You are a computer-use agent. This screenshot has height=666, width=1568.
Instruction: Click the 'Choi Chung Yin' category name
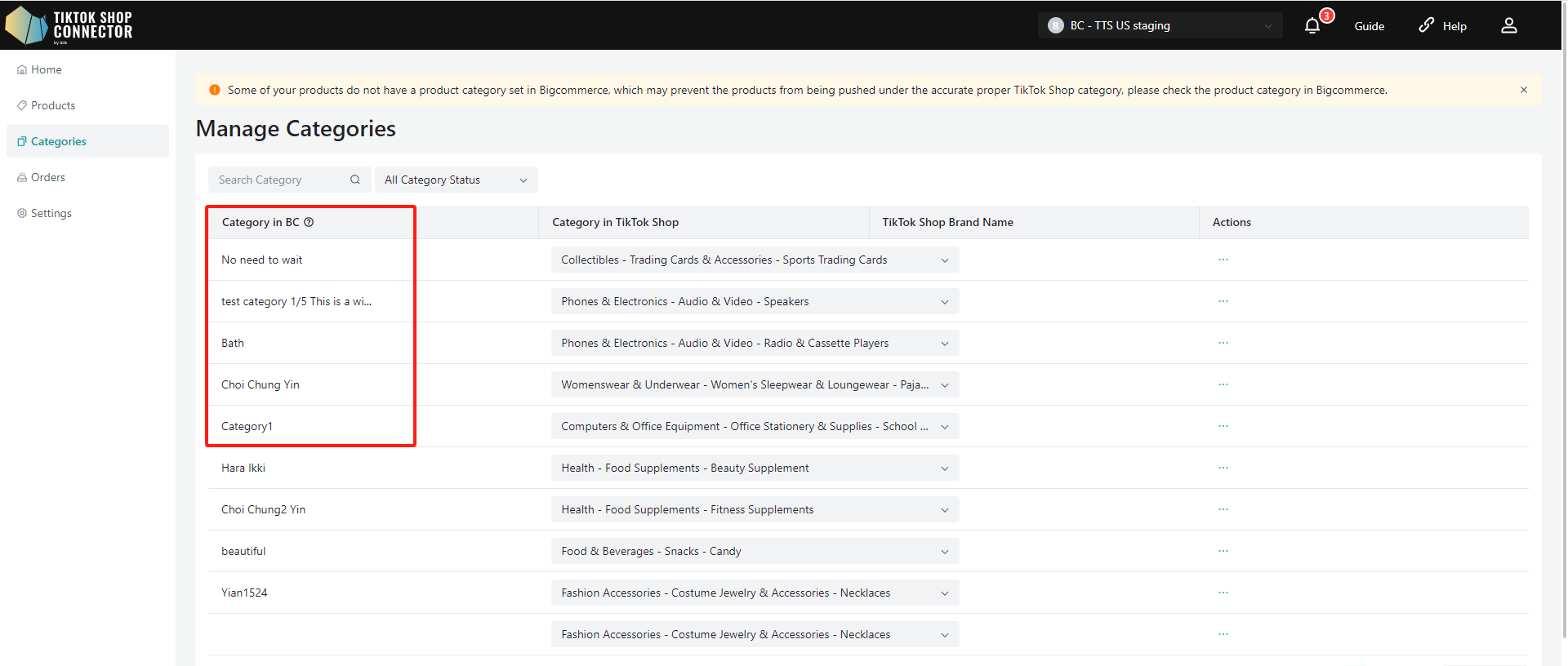(261, 384)
